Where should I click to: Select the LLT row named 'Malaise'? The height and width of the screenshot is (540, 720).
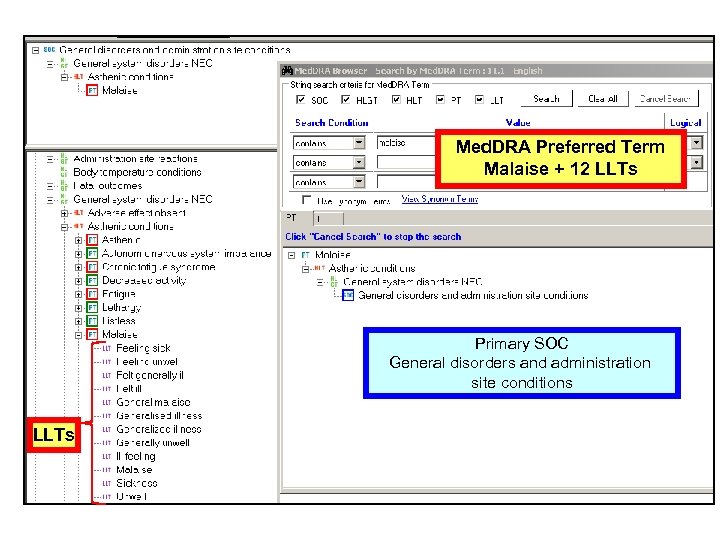point(134,470)
